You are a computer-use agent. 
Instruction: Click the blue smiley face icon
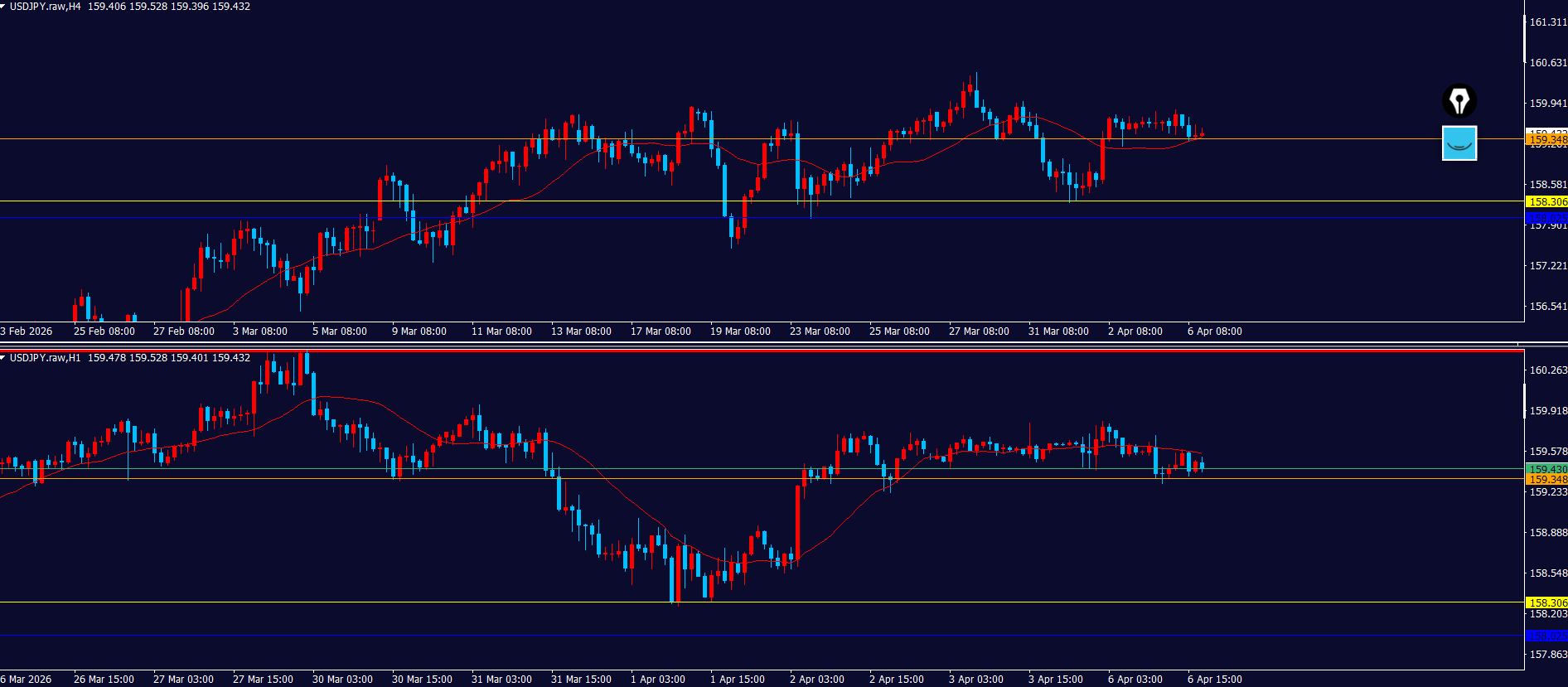point(1459,143)
